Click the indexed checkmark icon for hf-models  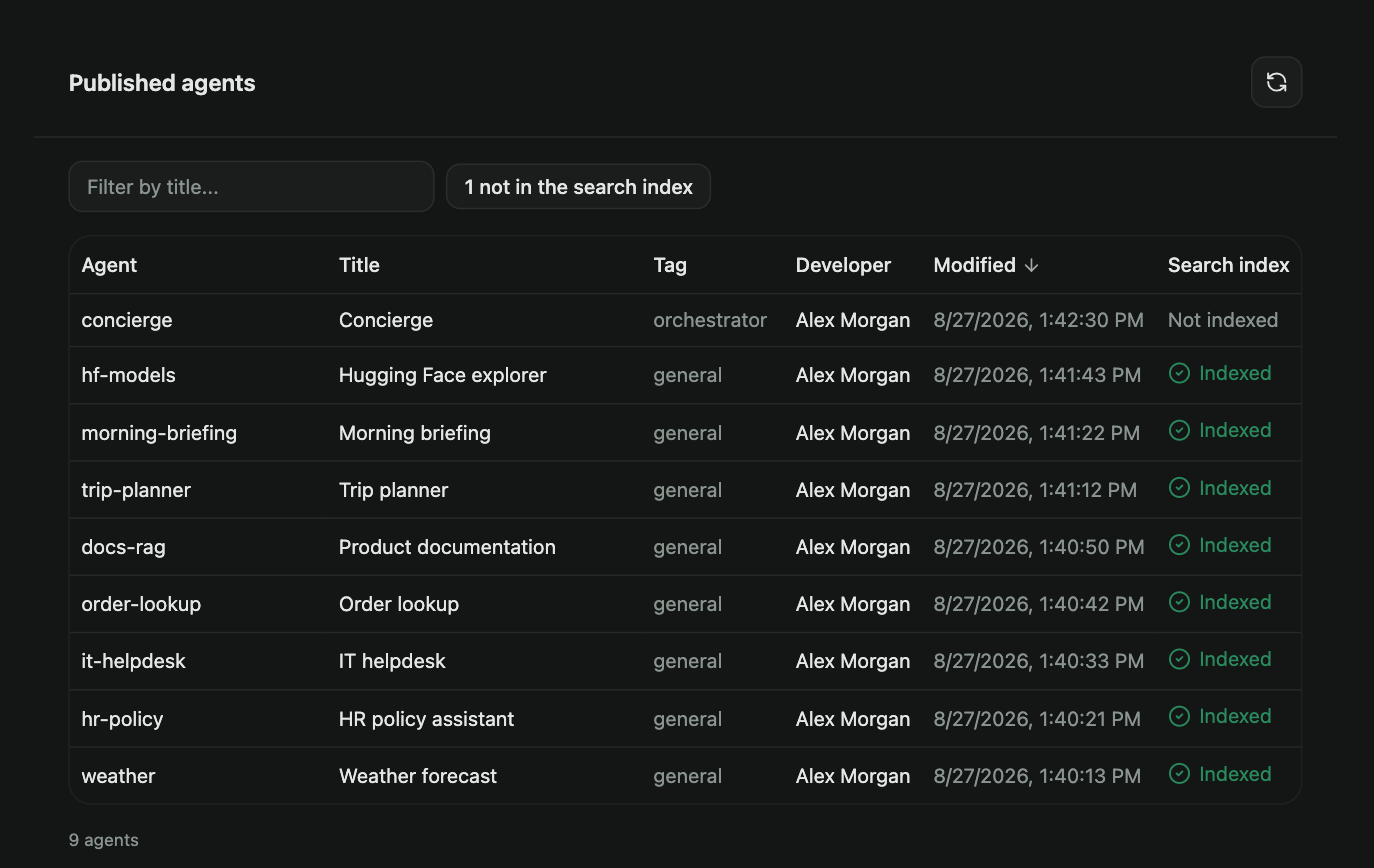[1179, 373]
